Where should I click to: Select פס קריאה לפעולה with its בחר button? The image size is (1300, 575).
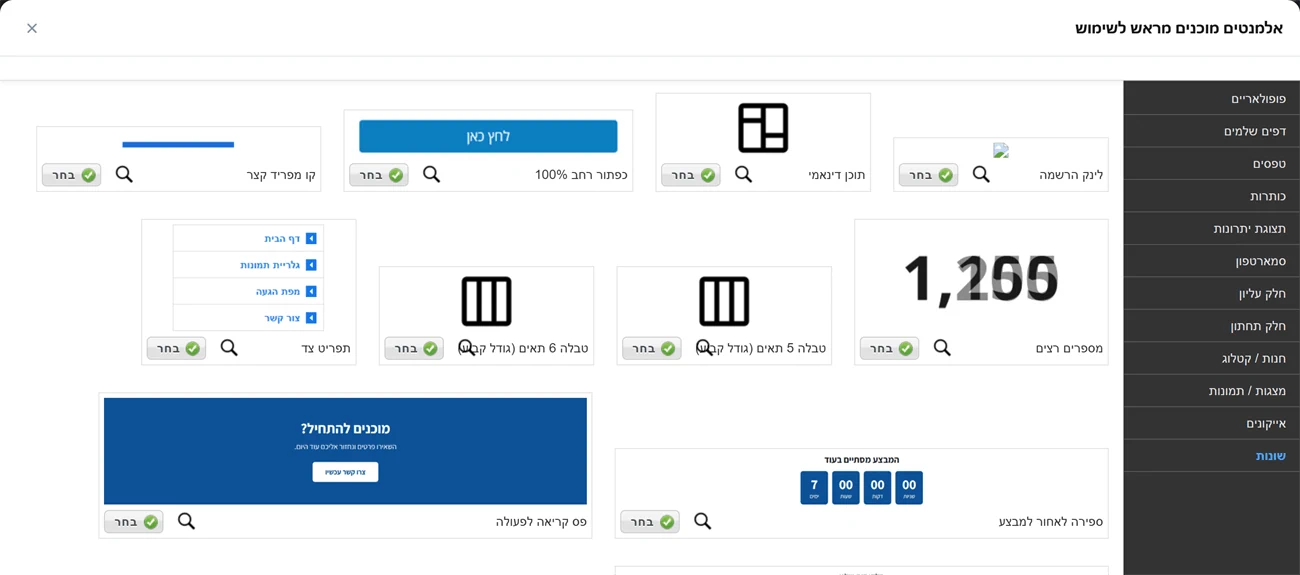point(133,522)
